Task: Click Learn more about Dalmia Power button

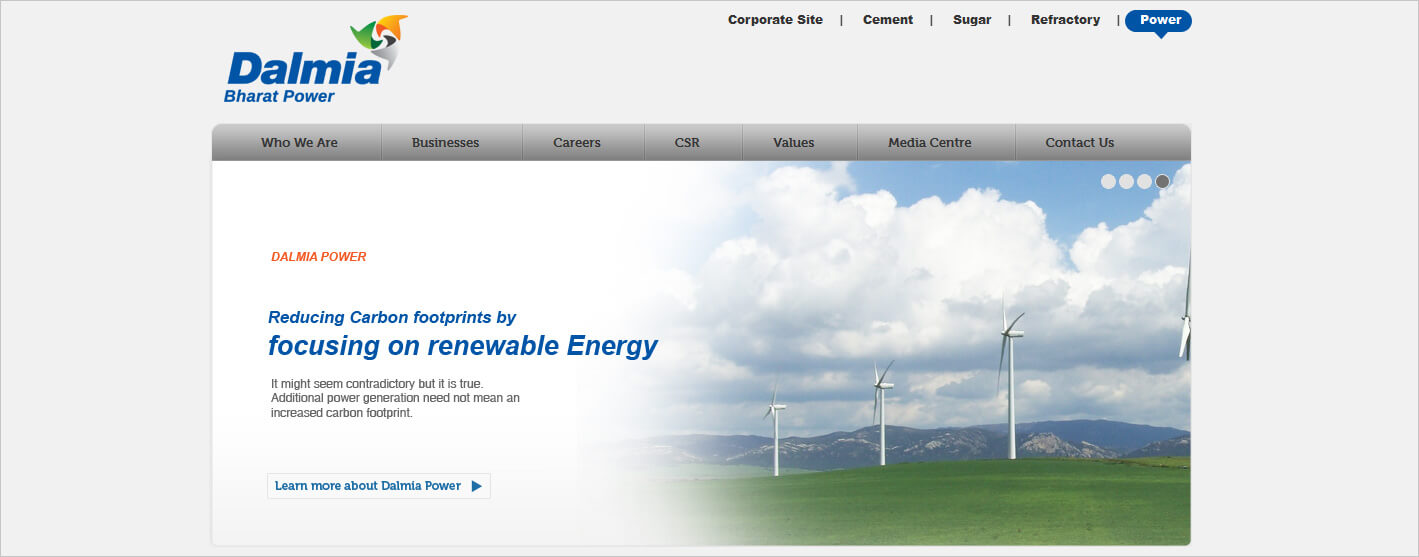Action: click(x=379, y=486)
